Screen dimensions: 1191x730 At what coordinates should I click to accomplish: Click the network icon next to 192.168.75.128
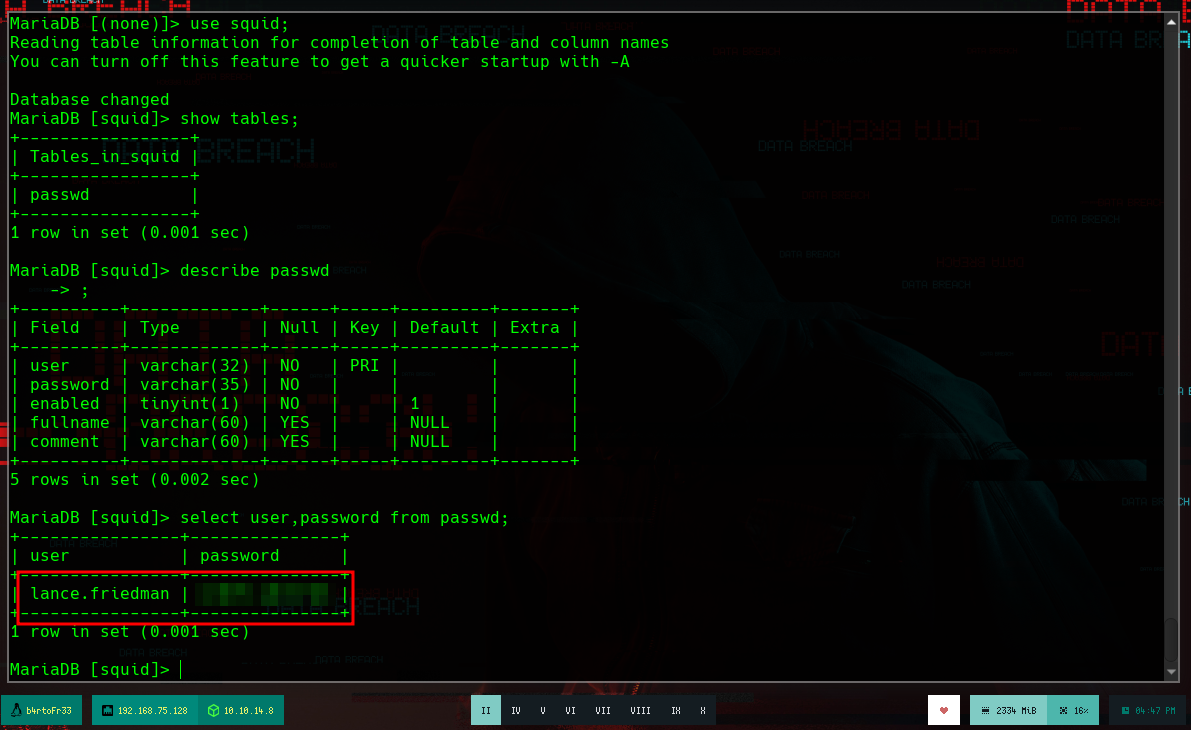(x=108, y=711)
